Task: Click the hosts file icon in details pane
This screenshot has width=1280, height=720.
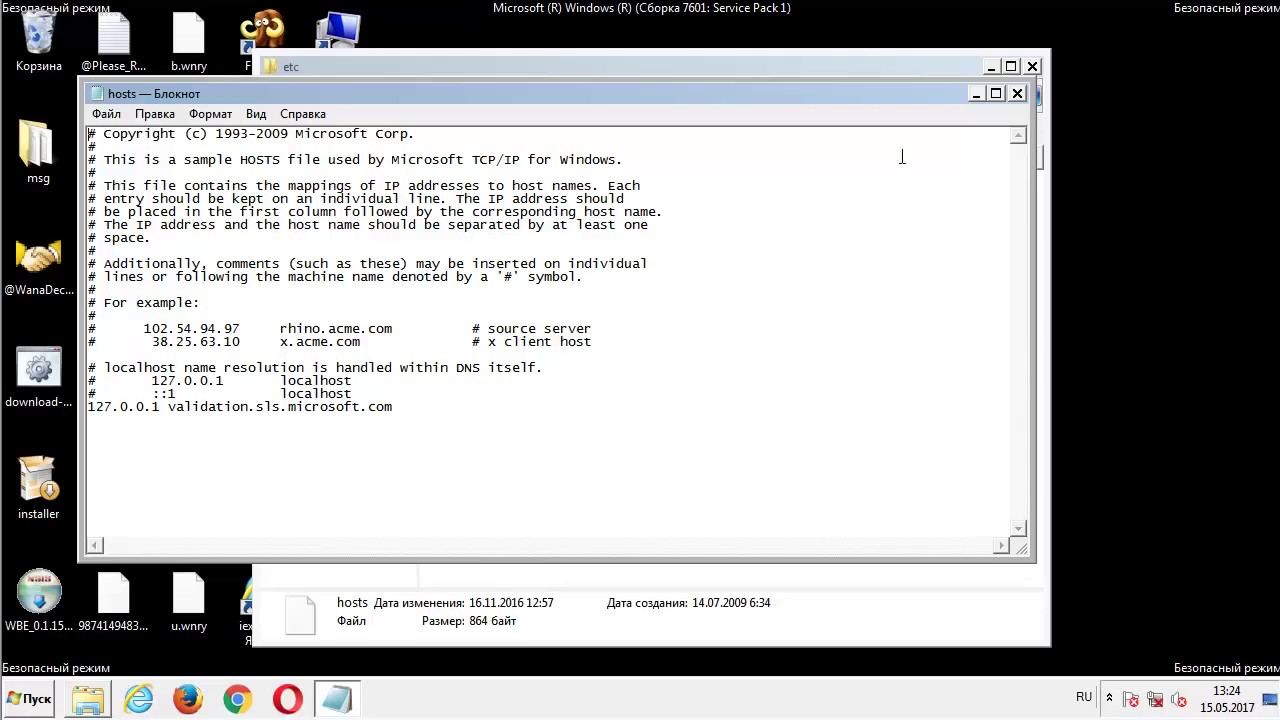Action: click(300, 614)
